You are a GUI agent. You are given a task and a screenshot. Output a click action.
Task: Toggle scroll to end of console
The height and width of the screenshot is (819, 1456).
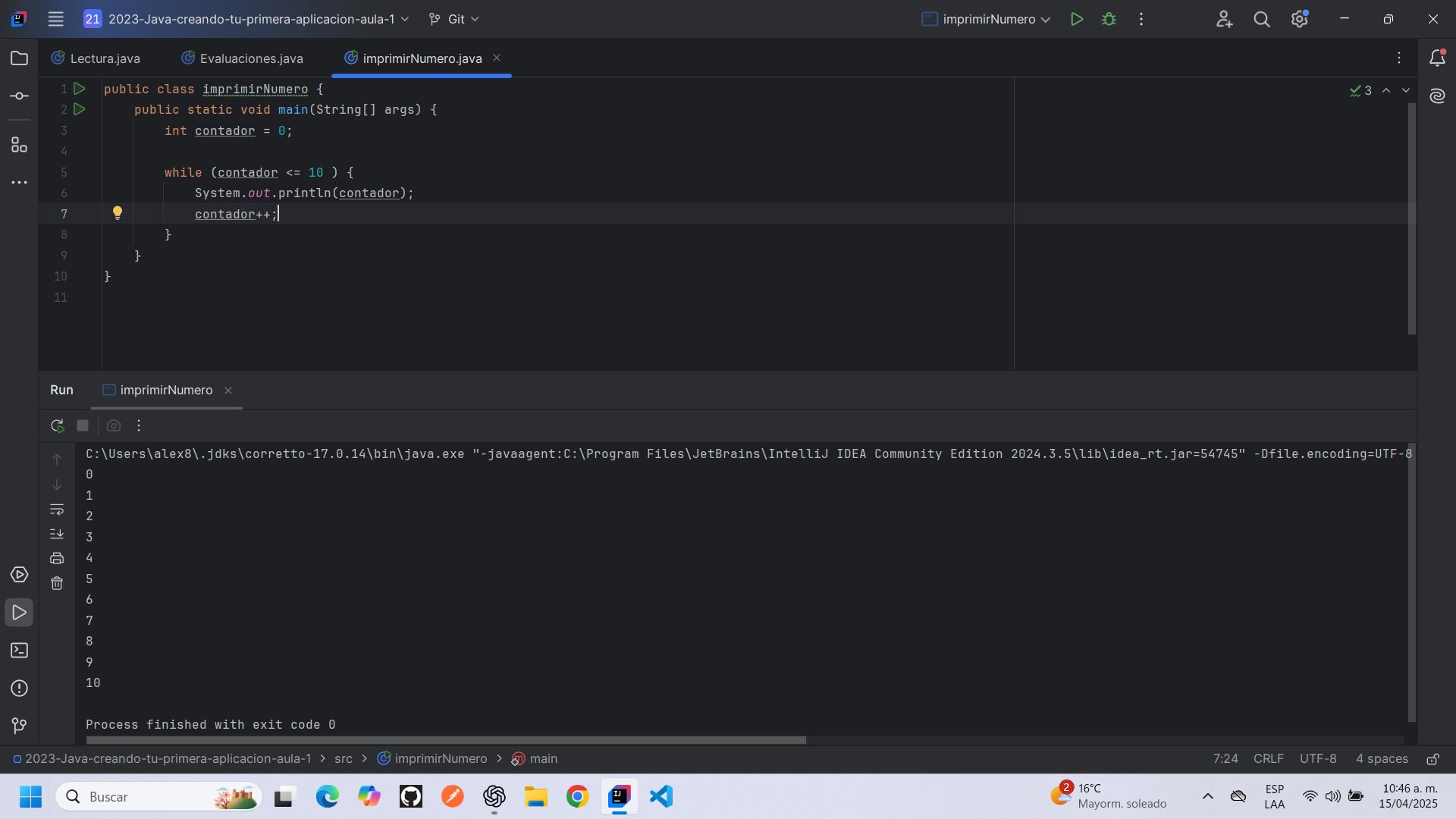pos(57,534)
